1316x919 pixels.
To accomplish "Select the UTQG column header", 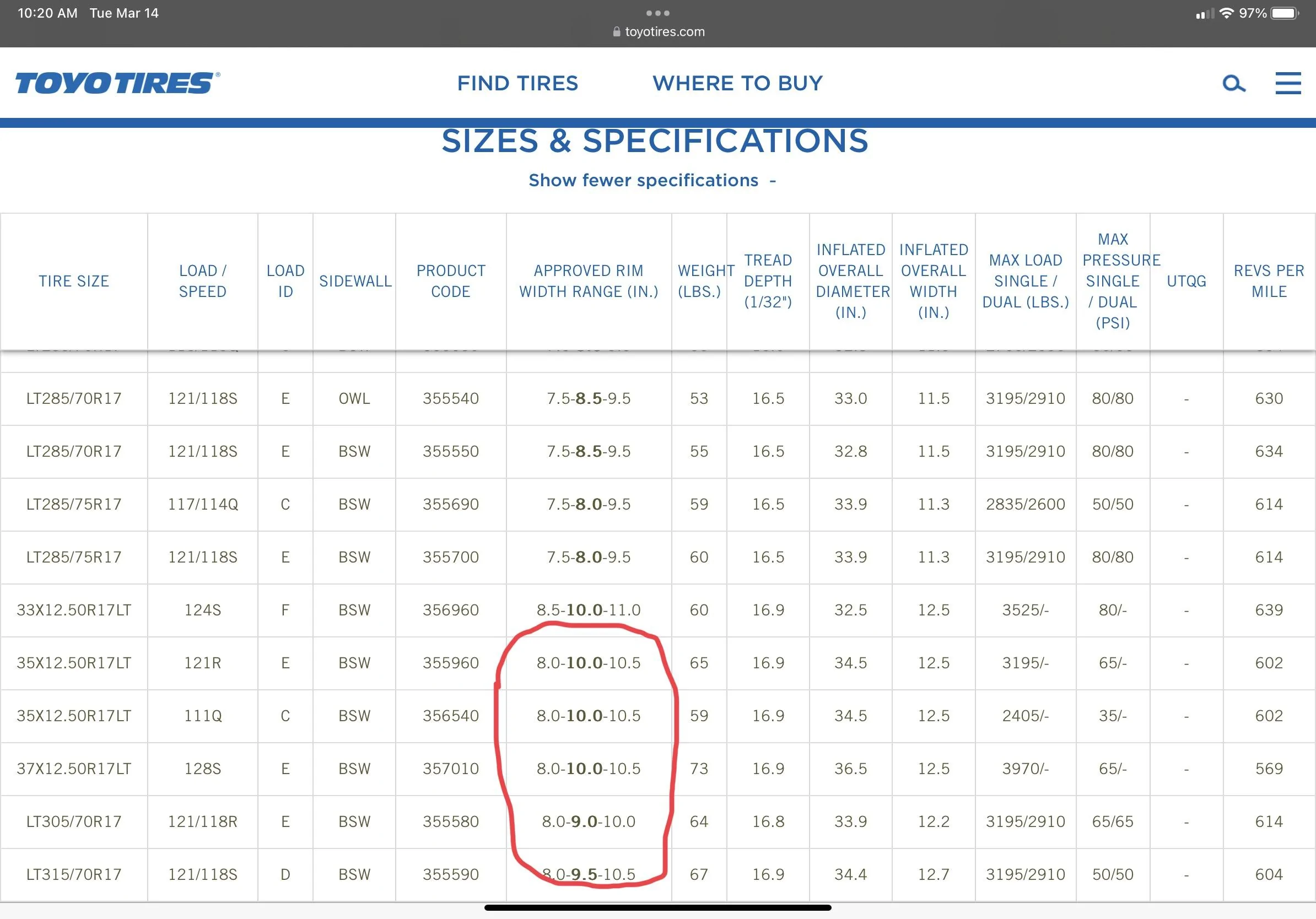I will [1186, 282].
